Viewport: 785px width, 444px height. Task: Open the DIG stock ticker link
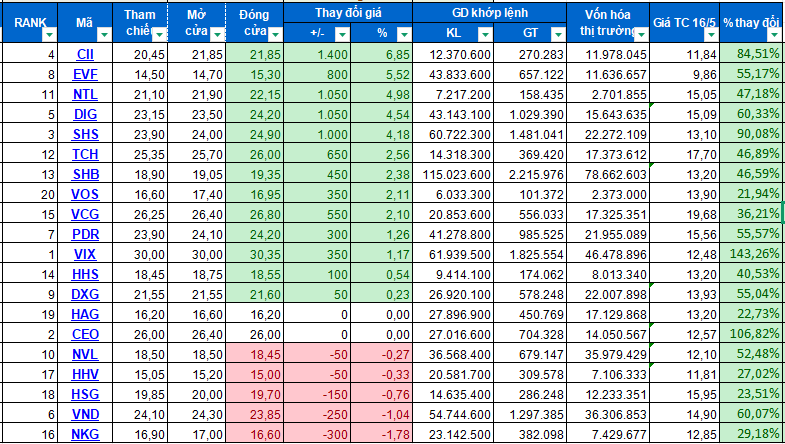pos(85,114)
